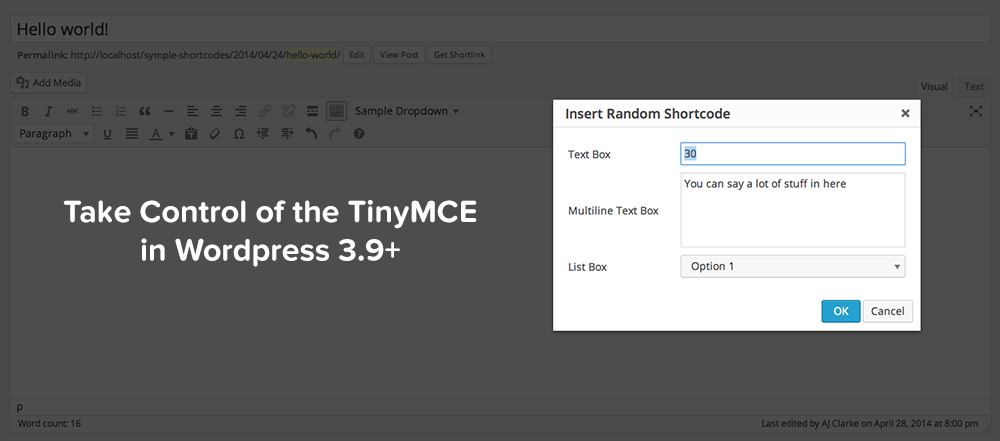1000x441 pixels.
Task: Click the insert link icon
Action: coord(265,111)
